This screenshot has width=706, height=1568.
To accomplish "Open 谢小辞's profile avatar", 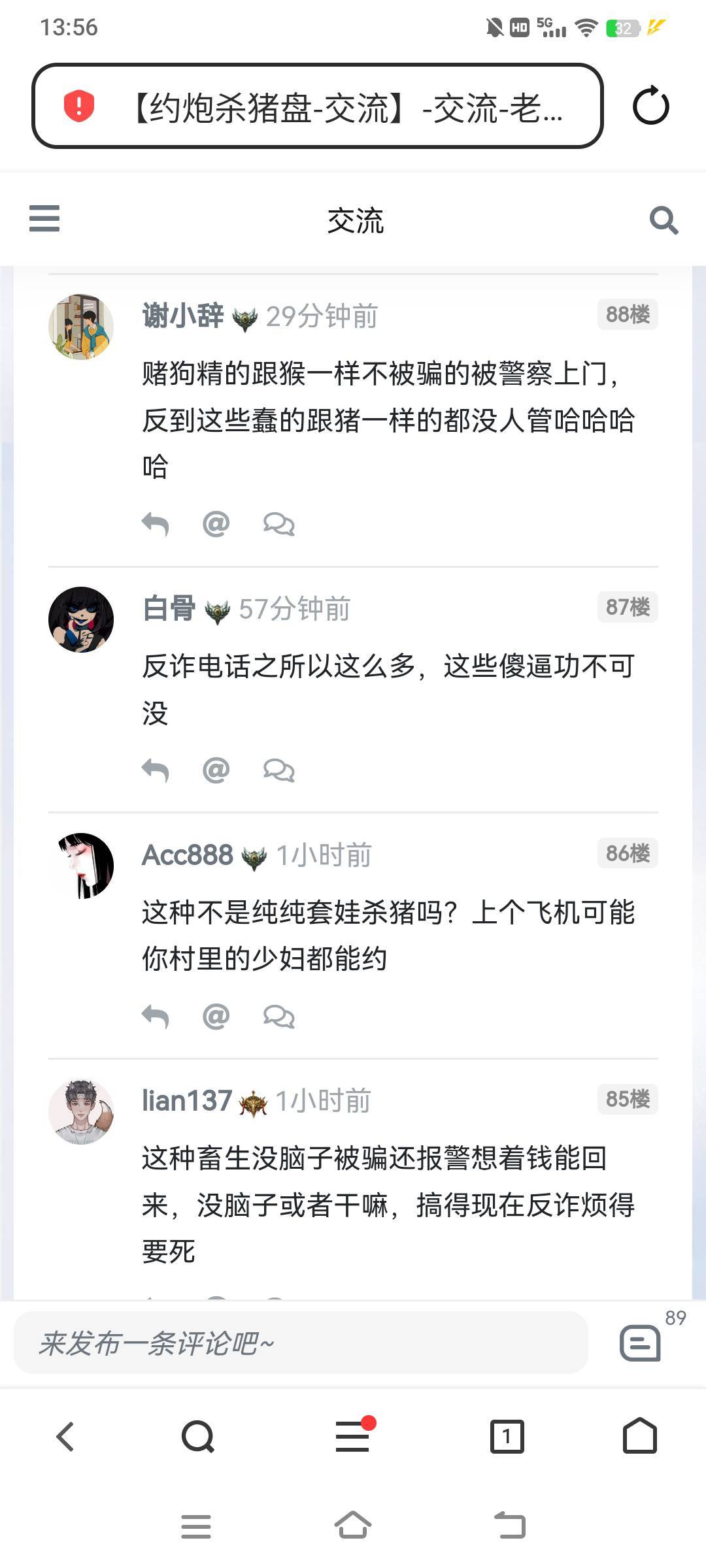I will coord(81,327).
